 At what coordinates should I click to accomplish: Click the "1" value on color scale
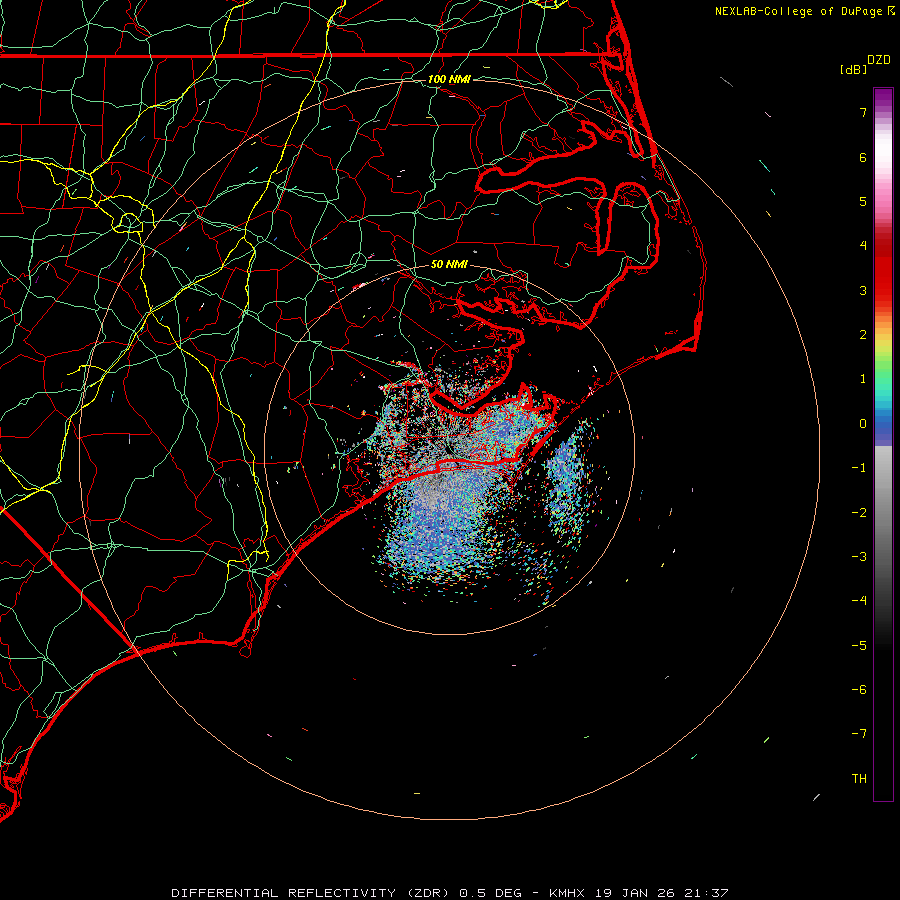[x=863, y=379]
